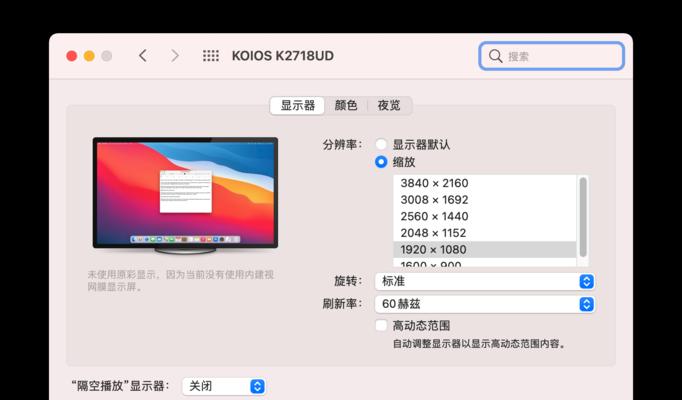Screen dimensions: 682x400
Task: Open the 旋转 dropdown showing 标准
Action: (x=485, y=281)
